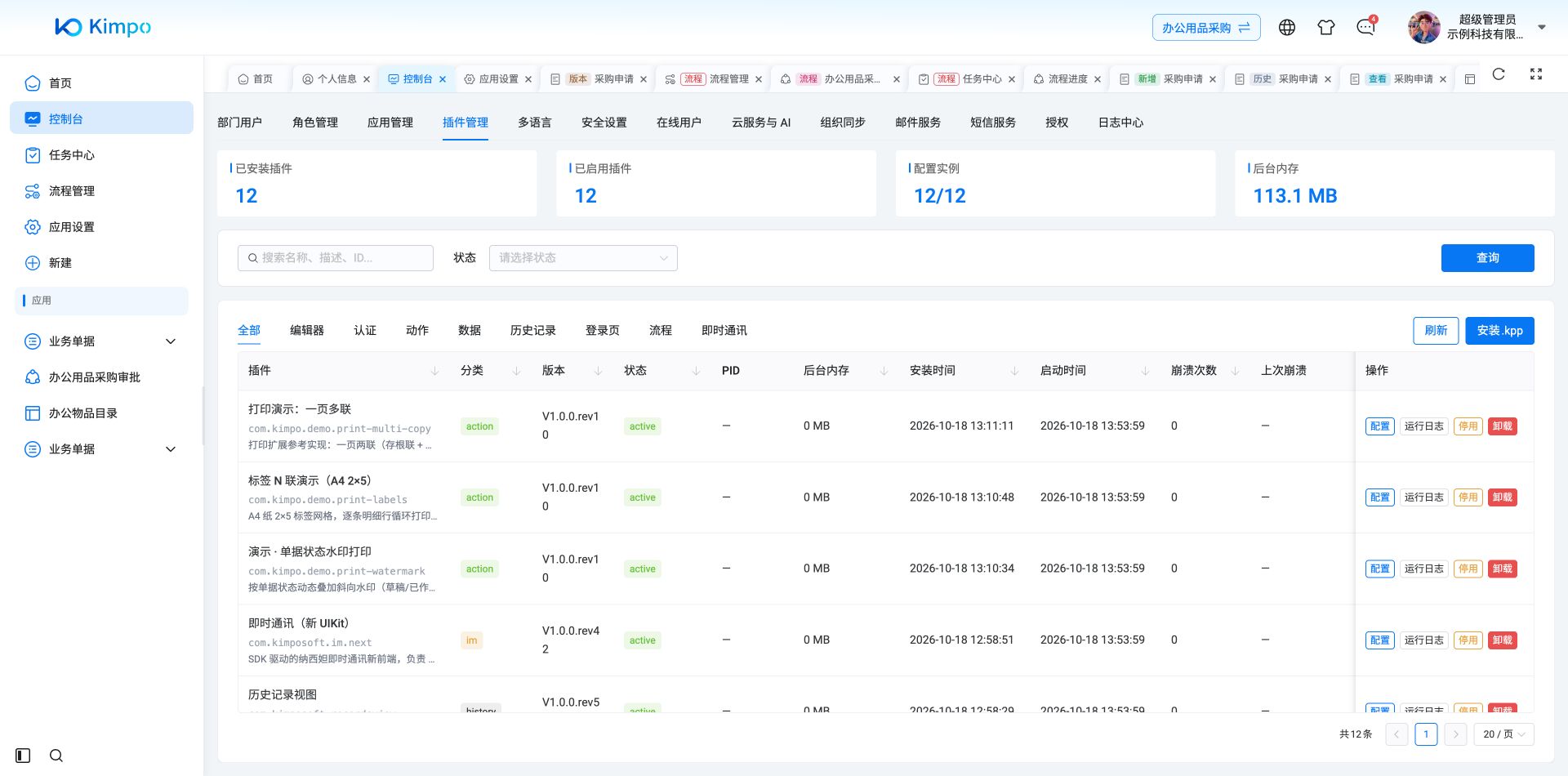Image resolution: width=1568 pixels, height=776 pixels.
Task: Click the user avatar picture
Action: 1424,28
